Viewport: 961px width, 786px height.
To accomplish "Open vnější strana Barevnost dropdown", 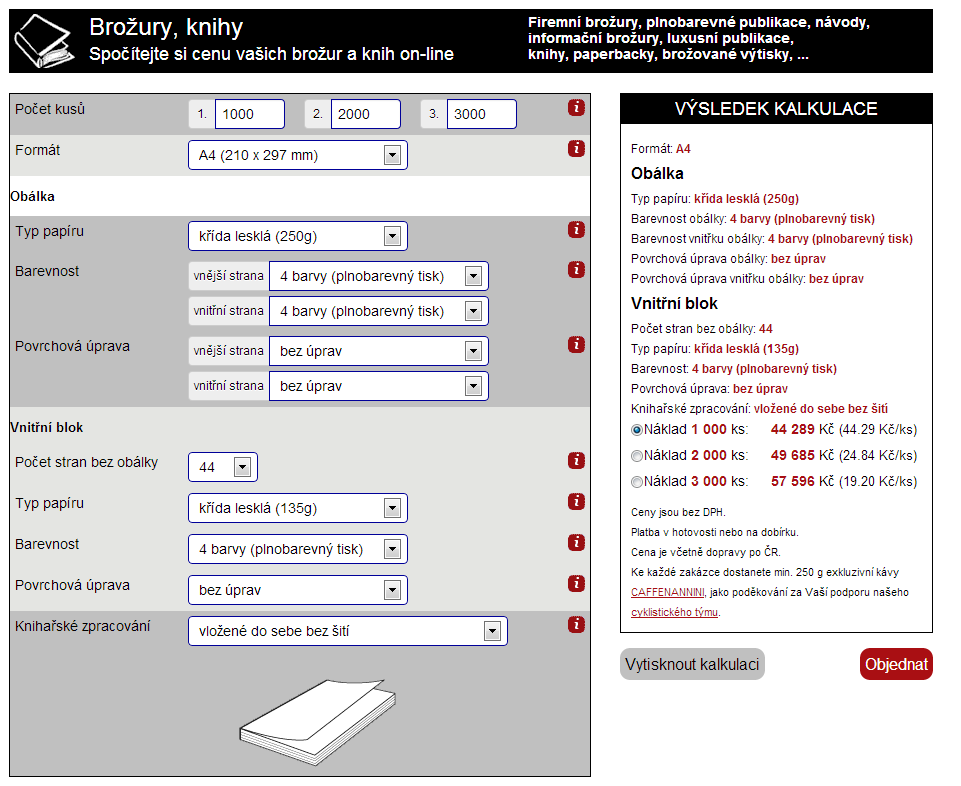I will [x=379, y=277].
